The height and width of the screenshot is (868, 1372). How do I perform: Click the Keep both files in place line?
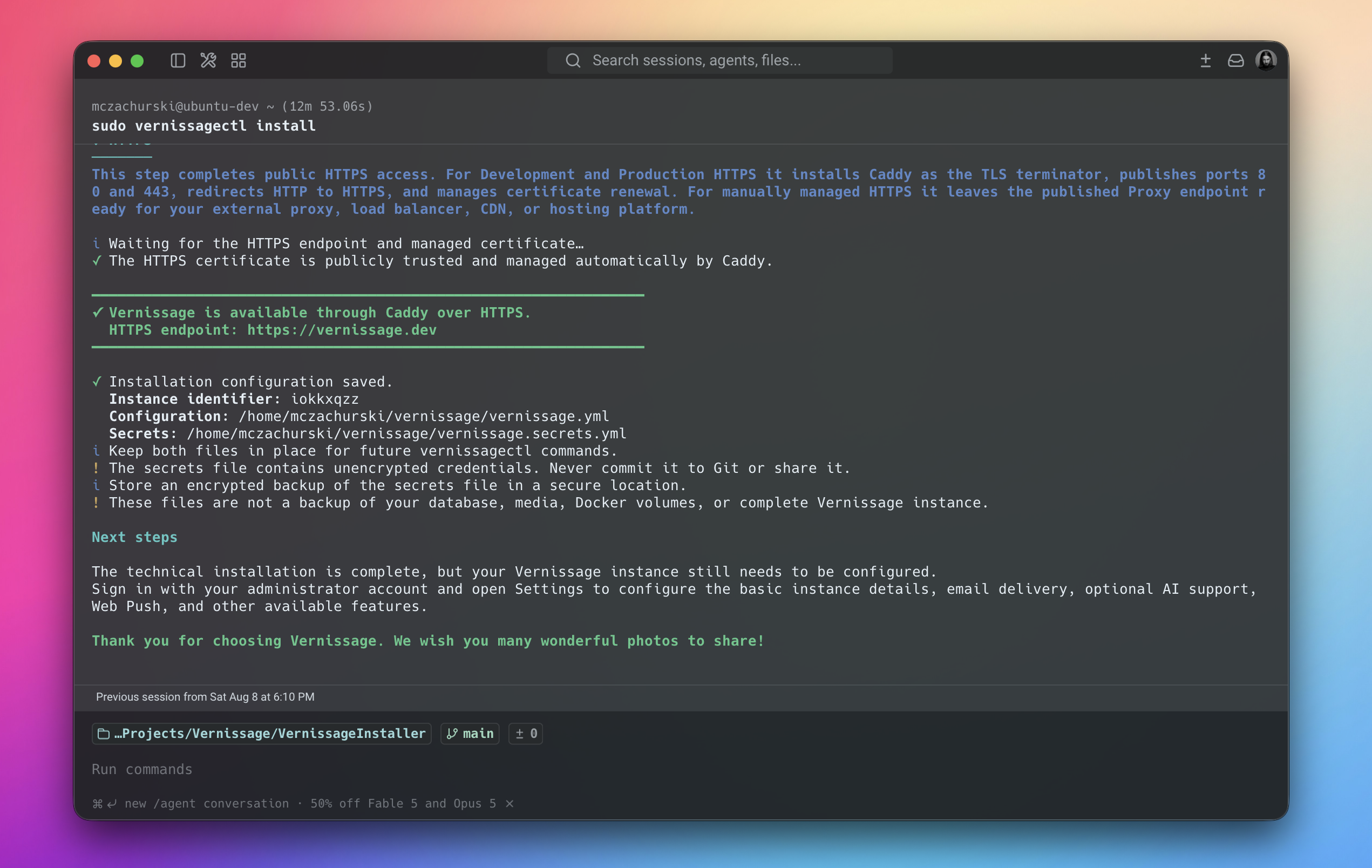click(363, 451)
